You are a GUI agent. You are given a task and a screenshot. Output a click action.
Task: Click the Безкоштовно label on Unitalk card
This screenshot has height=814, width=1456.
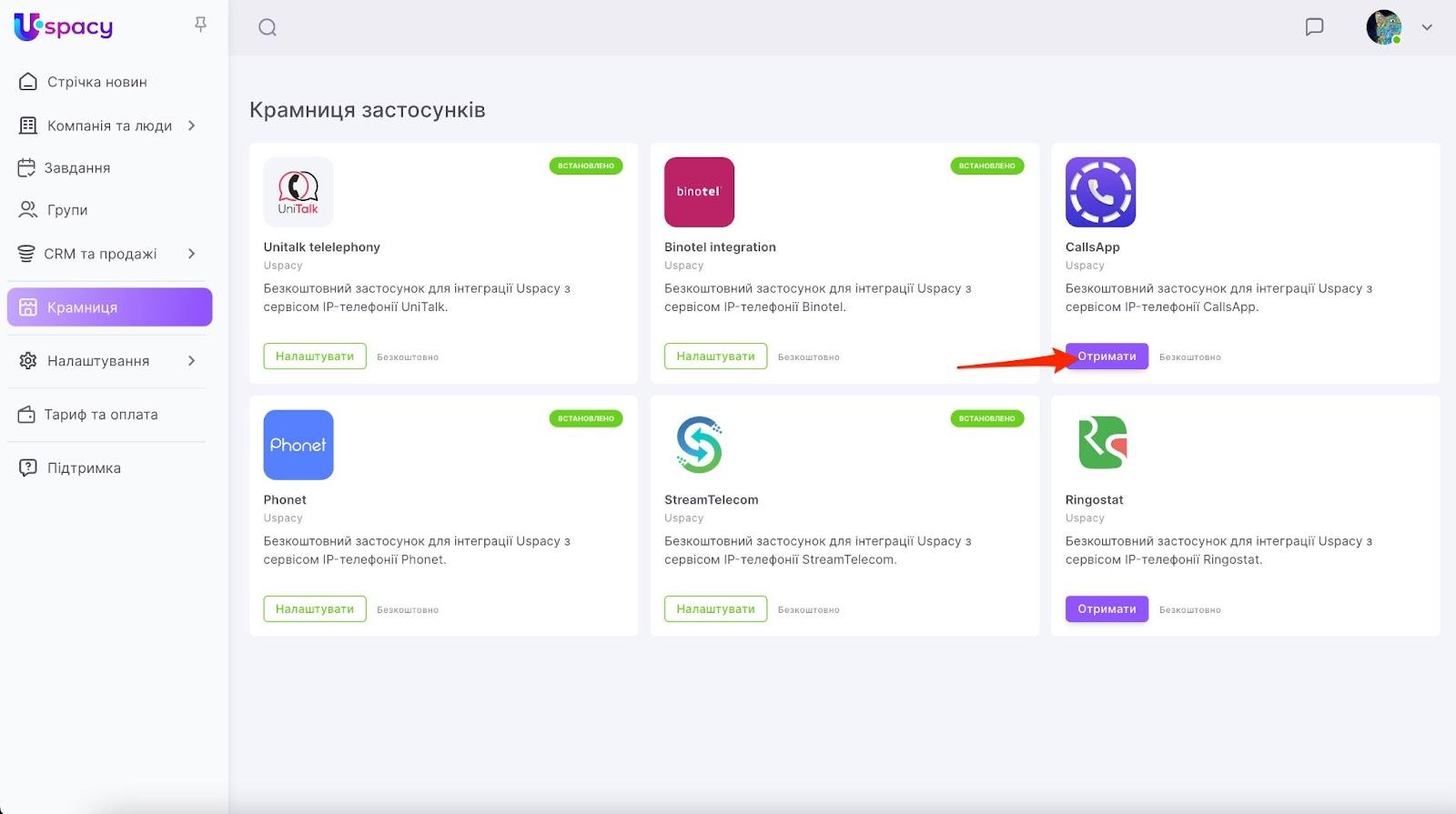[x=408, y=357]
